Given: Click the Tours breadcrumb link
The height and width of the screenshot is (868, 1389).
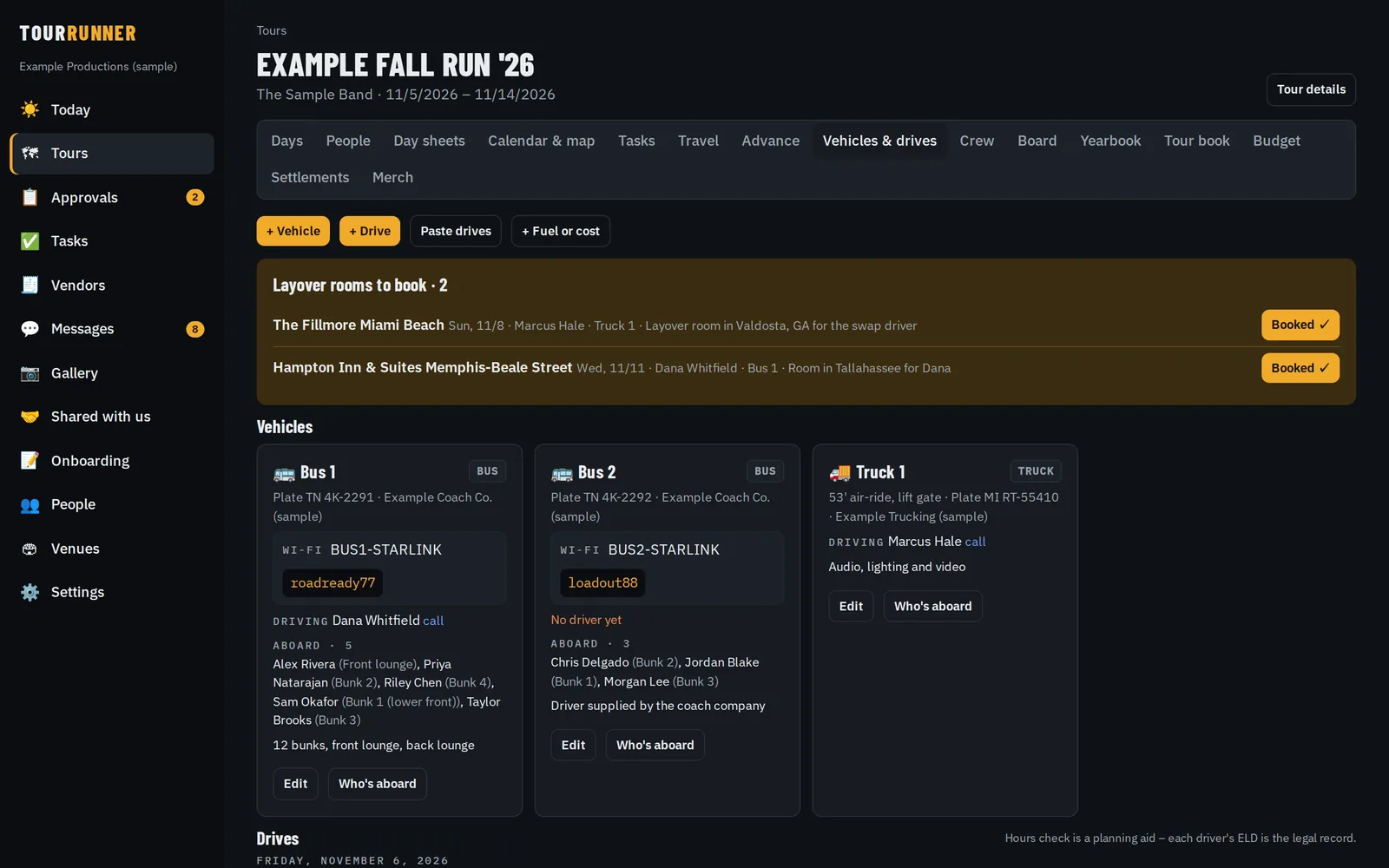Looking at the screenshot, I should (x=271, y=30).
